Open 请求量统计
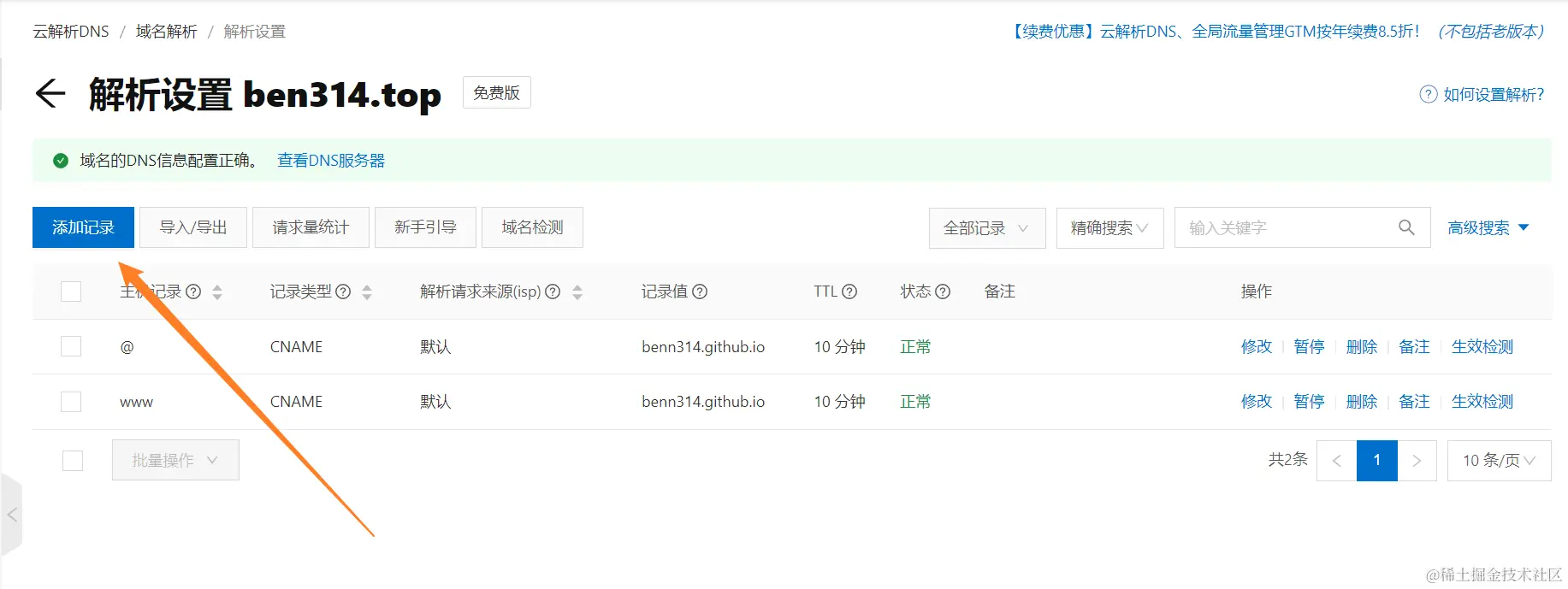Screen dimensions: 1568x589 311,227
